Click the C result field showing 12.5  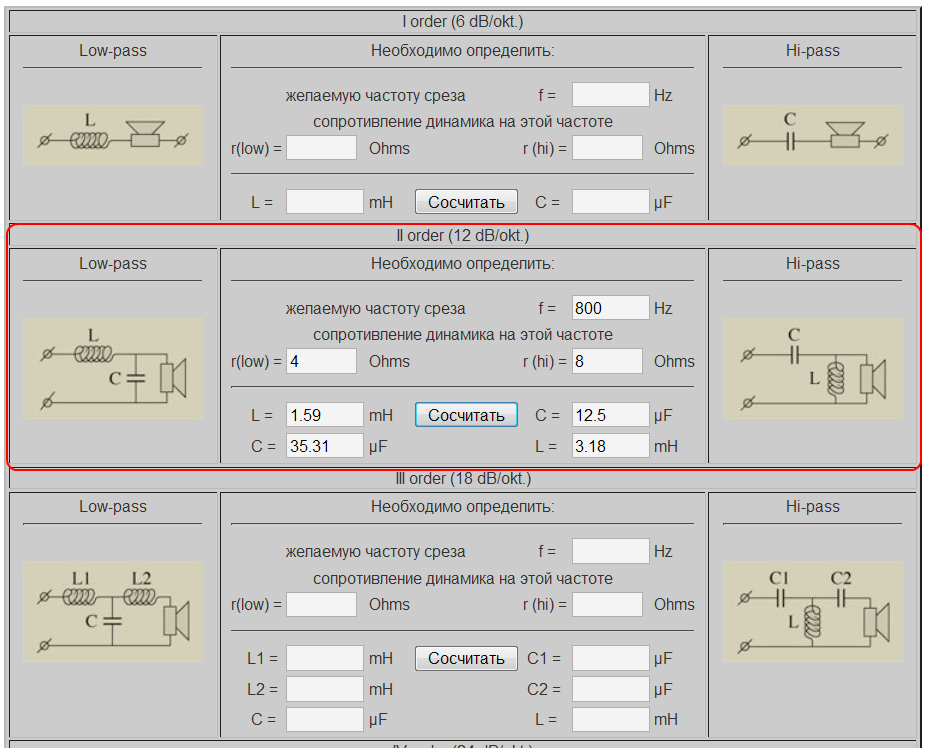coord(610,415)
